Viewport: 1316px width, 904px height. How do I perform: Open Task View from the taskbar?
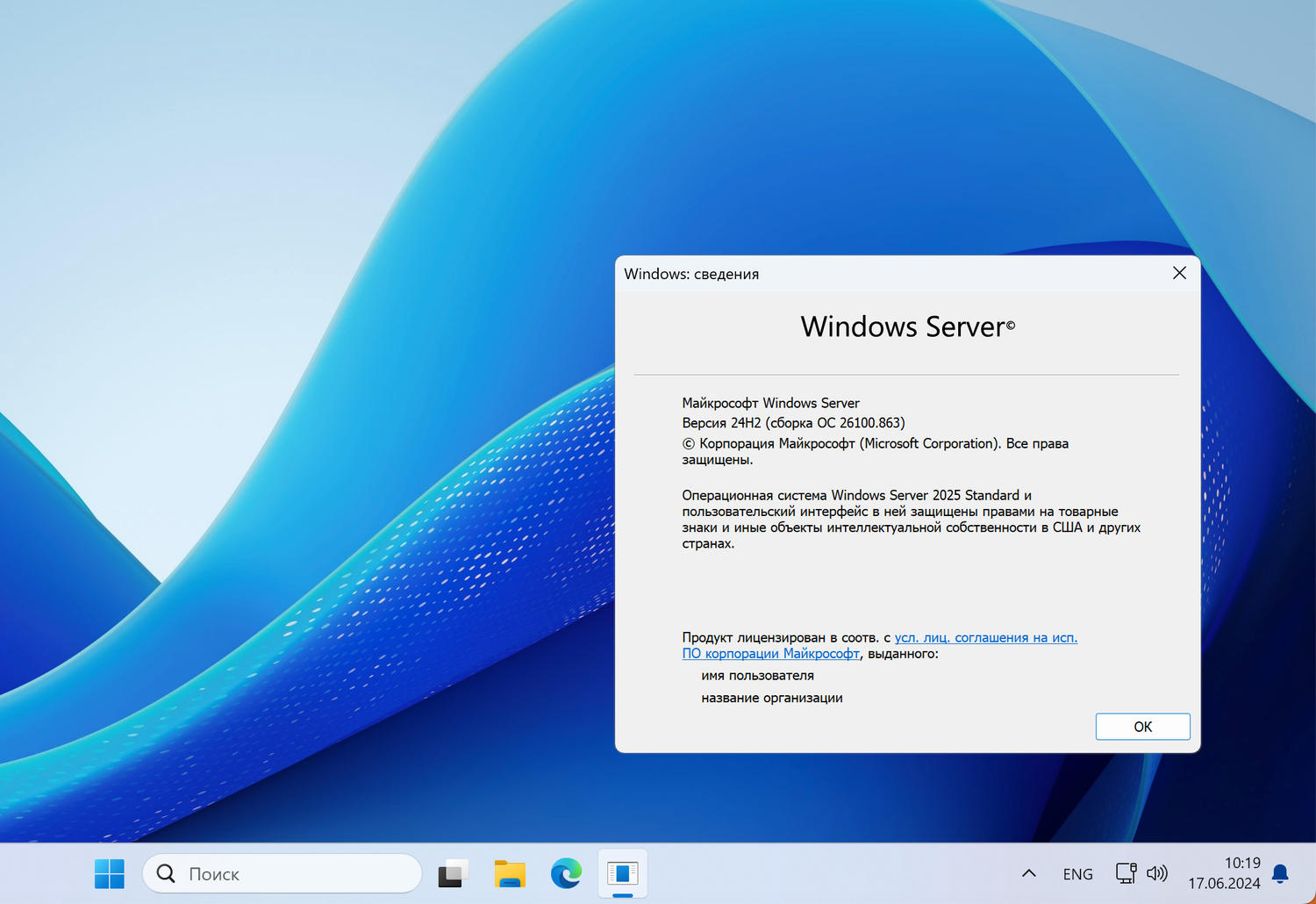point(453,873)
